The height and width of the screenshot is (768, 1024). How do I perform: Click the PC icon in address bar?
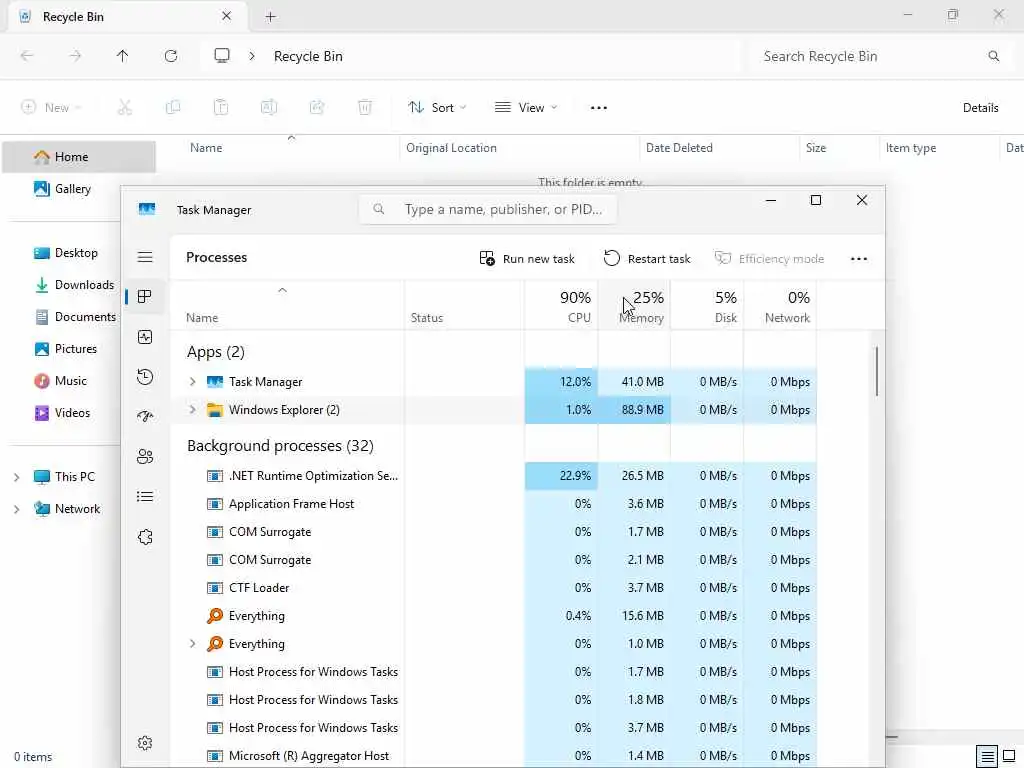222,56
